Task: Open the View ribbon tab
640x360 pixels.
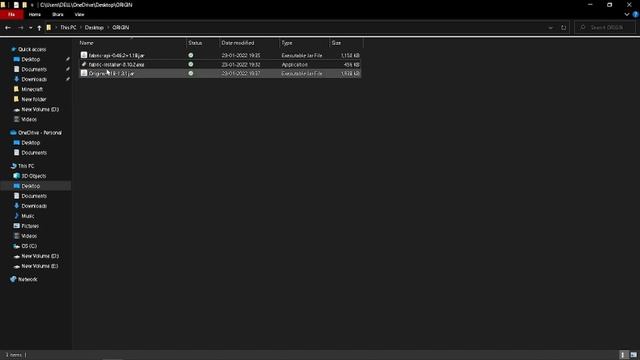Action: click(x=79, y=15)
